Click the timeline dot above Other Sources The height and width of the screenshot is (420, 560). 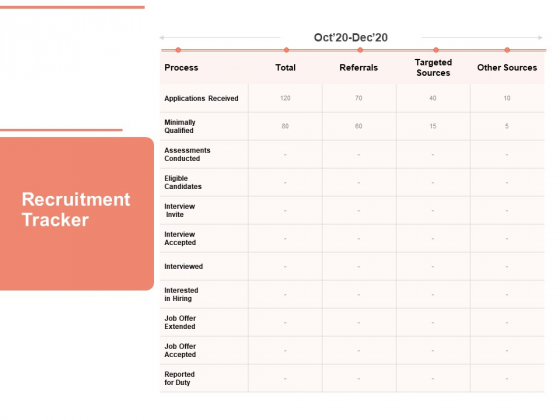pos(507,50)
